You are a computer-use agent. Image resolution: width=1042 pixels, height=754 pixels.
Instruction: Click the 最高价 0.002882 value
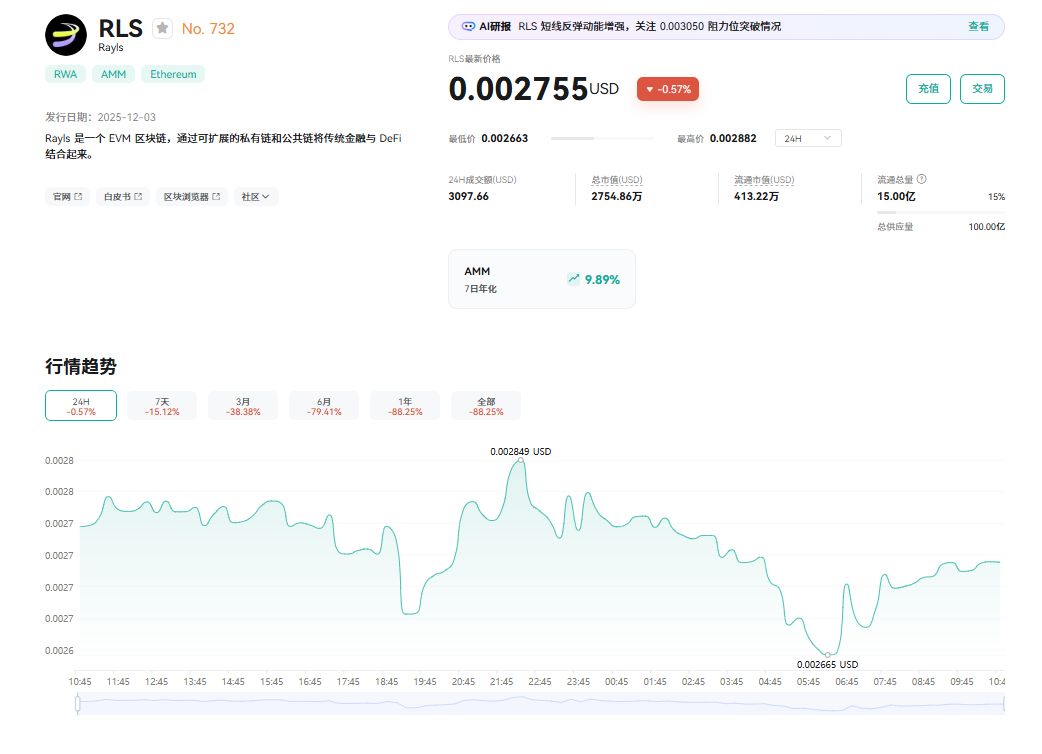[x=733, y=138]
